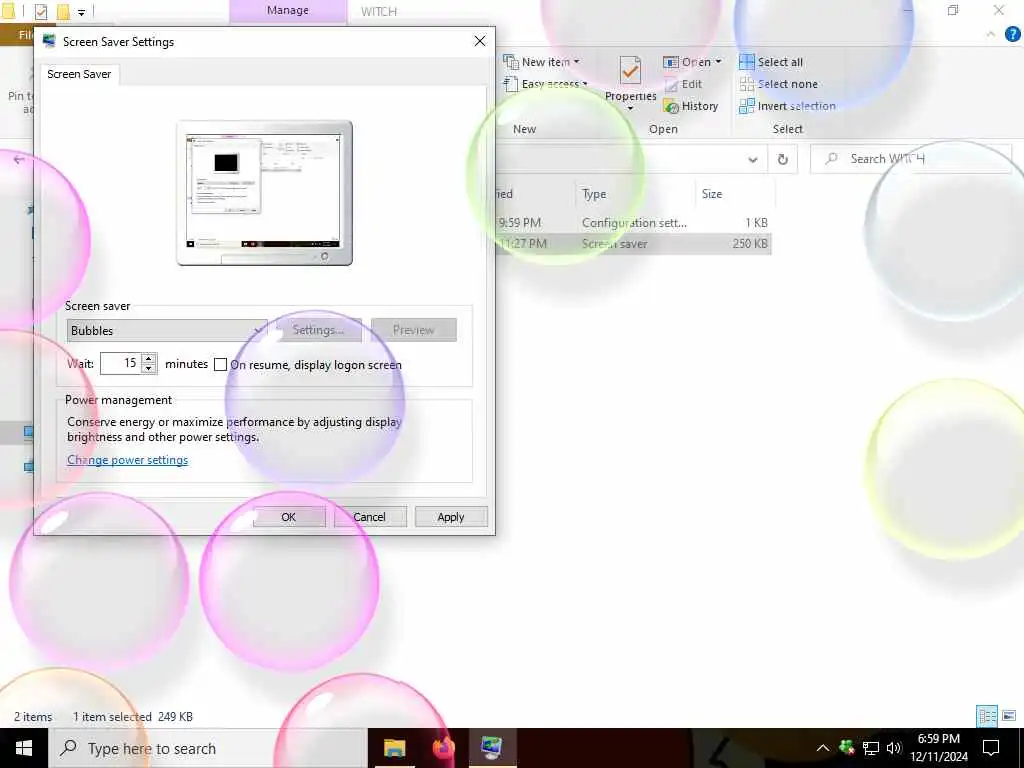Click the blue File Explorer help icon
Viewport: 1024px width, 768px height.
(x=1012, y=34)
